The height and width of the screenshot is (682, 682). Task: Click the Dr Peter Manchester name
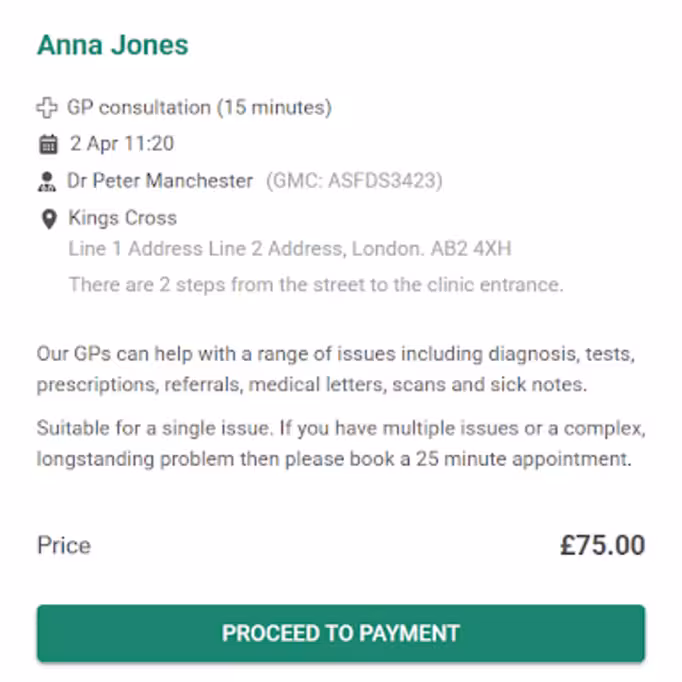160,181
